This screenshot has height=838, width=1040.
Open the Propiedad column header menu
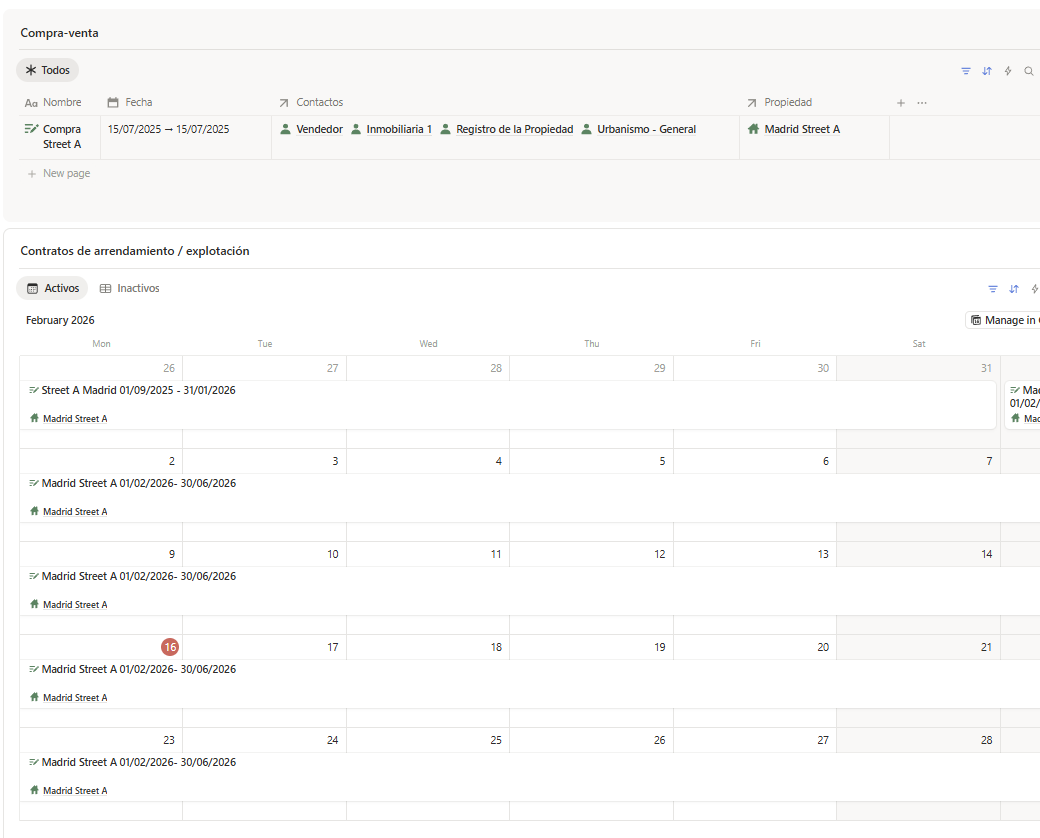coord(787,103)
